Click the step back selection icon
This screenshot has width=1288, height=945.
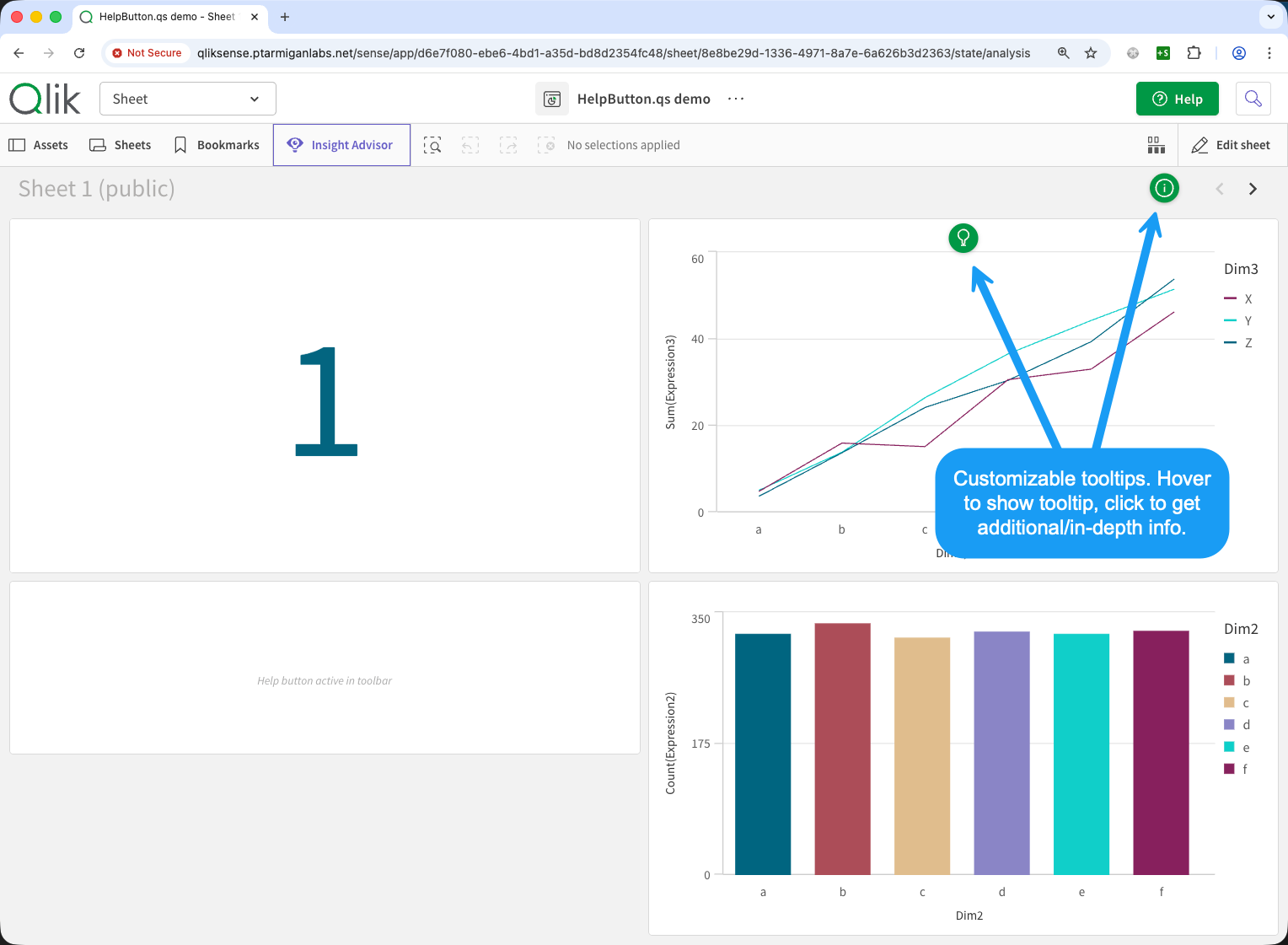[470, 145]
